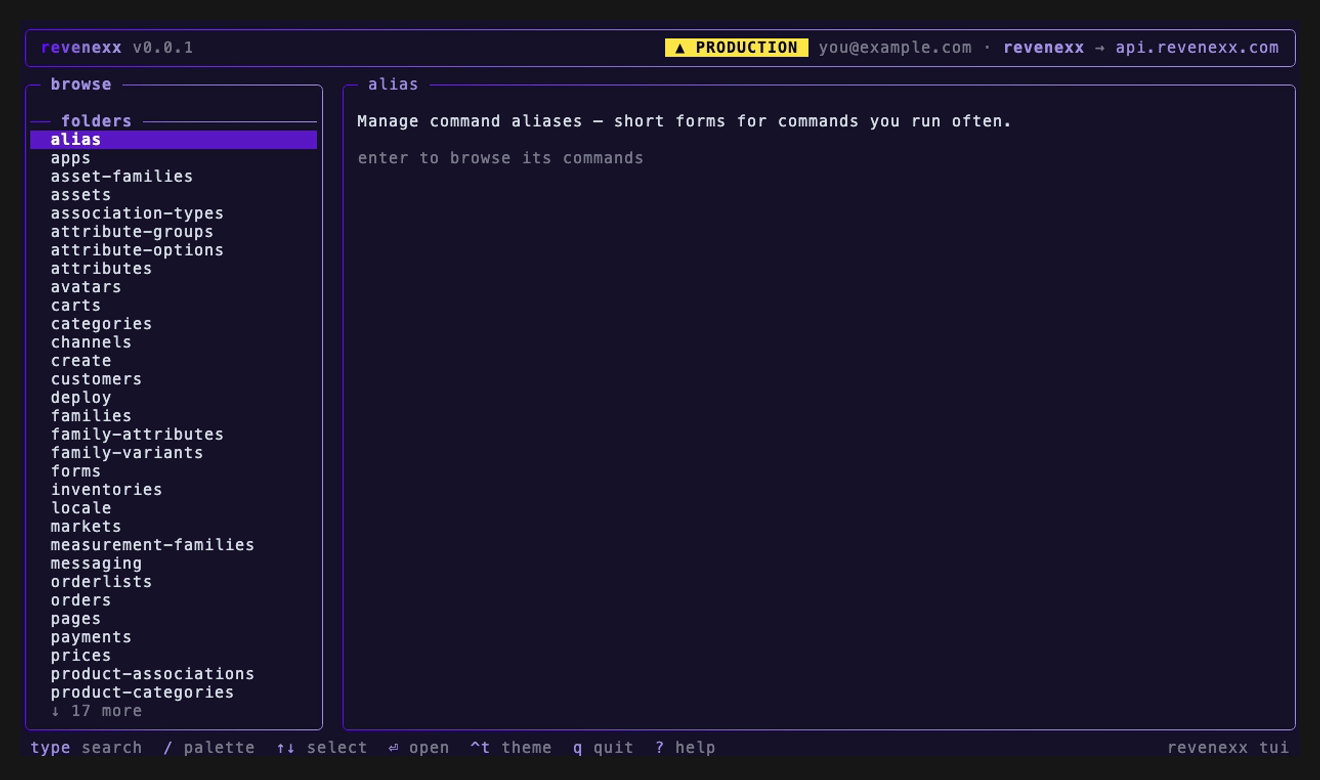Click the revenexx tenant name in header
Viewport: 1320px width, 780px height.
pyautogui.click(x=1043, y=48)
